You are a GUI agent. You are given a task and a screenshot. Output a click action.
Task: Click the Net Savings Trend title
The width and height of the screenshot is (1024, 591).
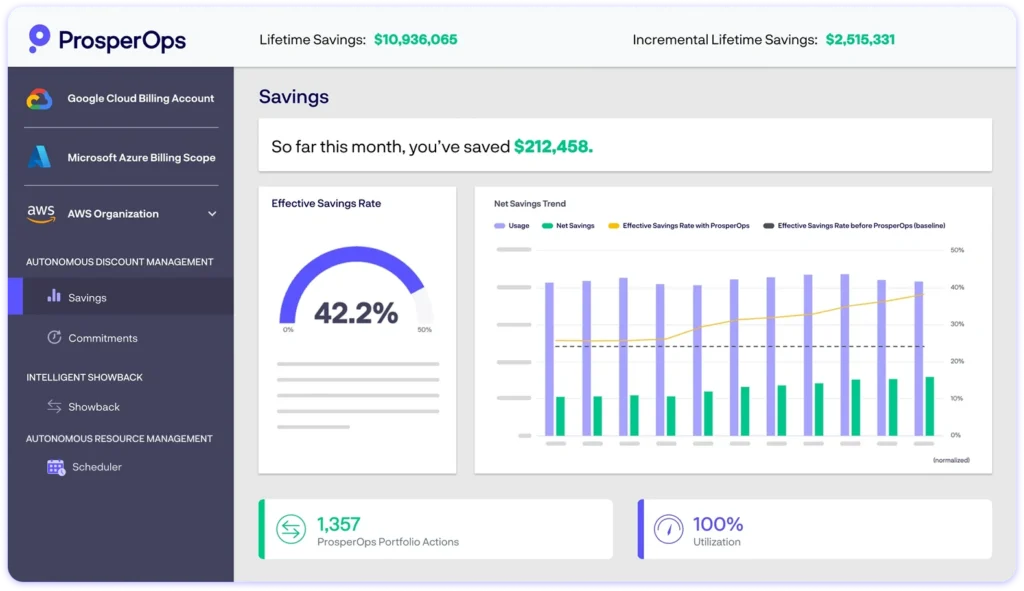[x=530, y=204]
